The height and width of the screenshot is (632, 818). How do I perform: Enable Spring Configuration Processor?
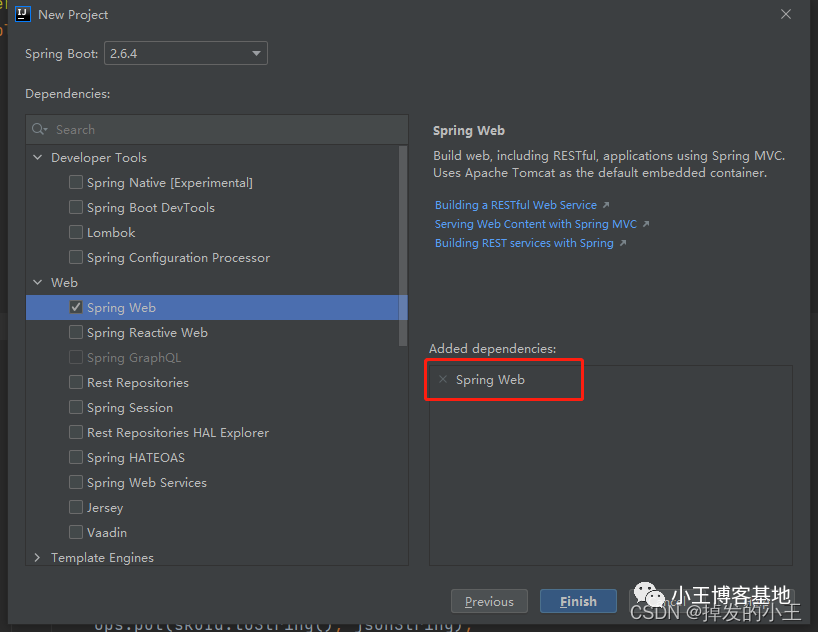point(76,257)
